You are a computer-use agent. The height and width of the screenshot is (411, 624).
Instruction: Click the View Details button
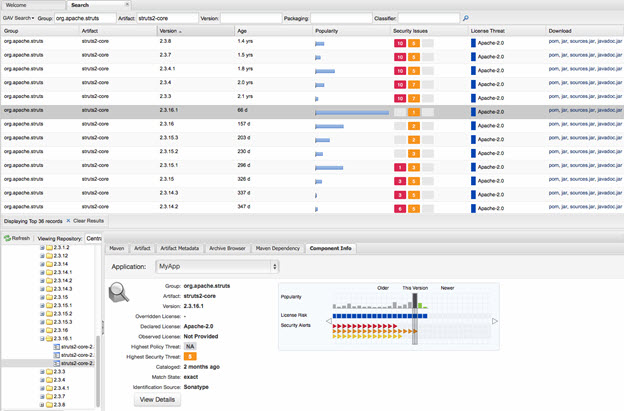tap(159, 399)
